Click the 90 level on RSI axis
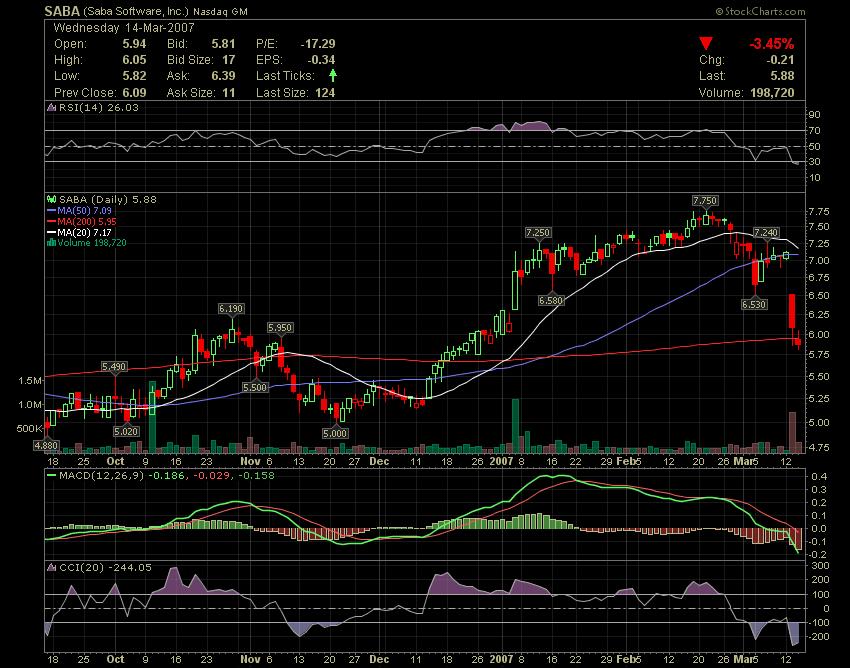 (x=815, y=114)
